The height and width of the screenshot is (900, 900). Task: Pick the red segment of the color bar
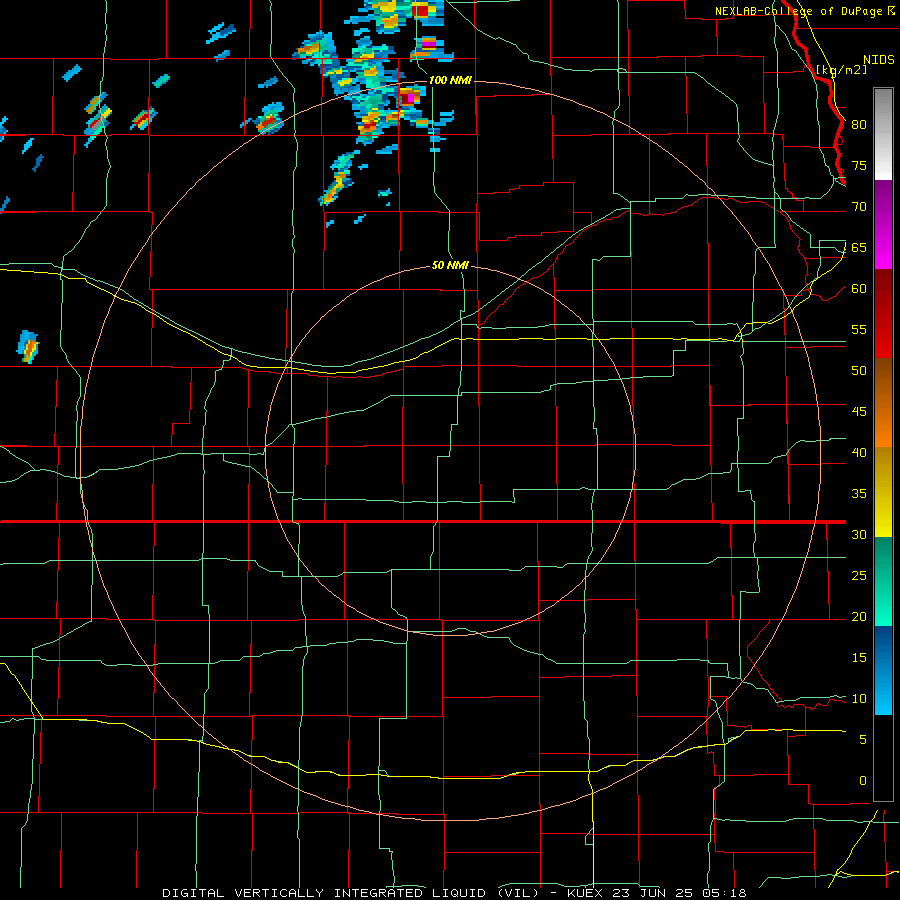pos(883,314)
